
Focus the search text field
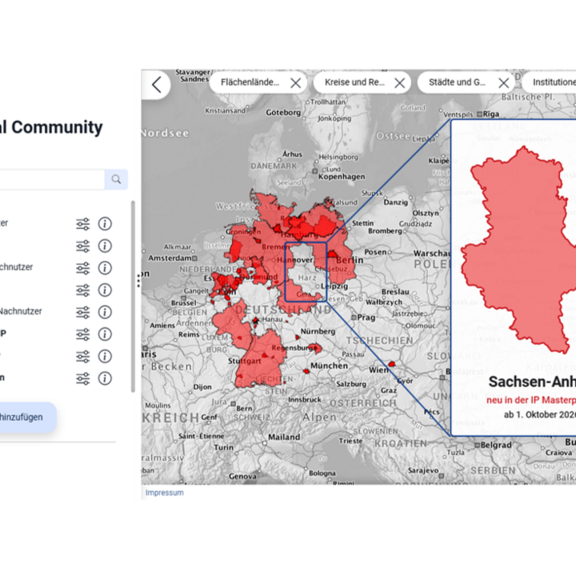pyautogui.click(x=52, y=179)
